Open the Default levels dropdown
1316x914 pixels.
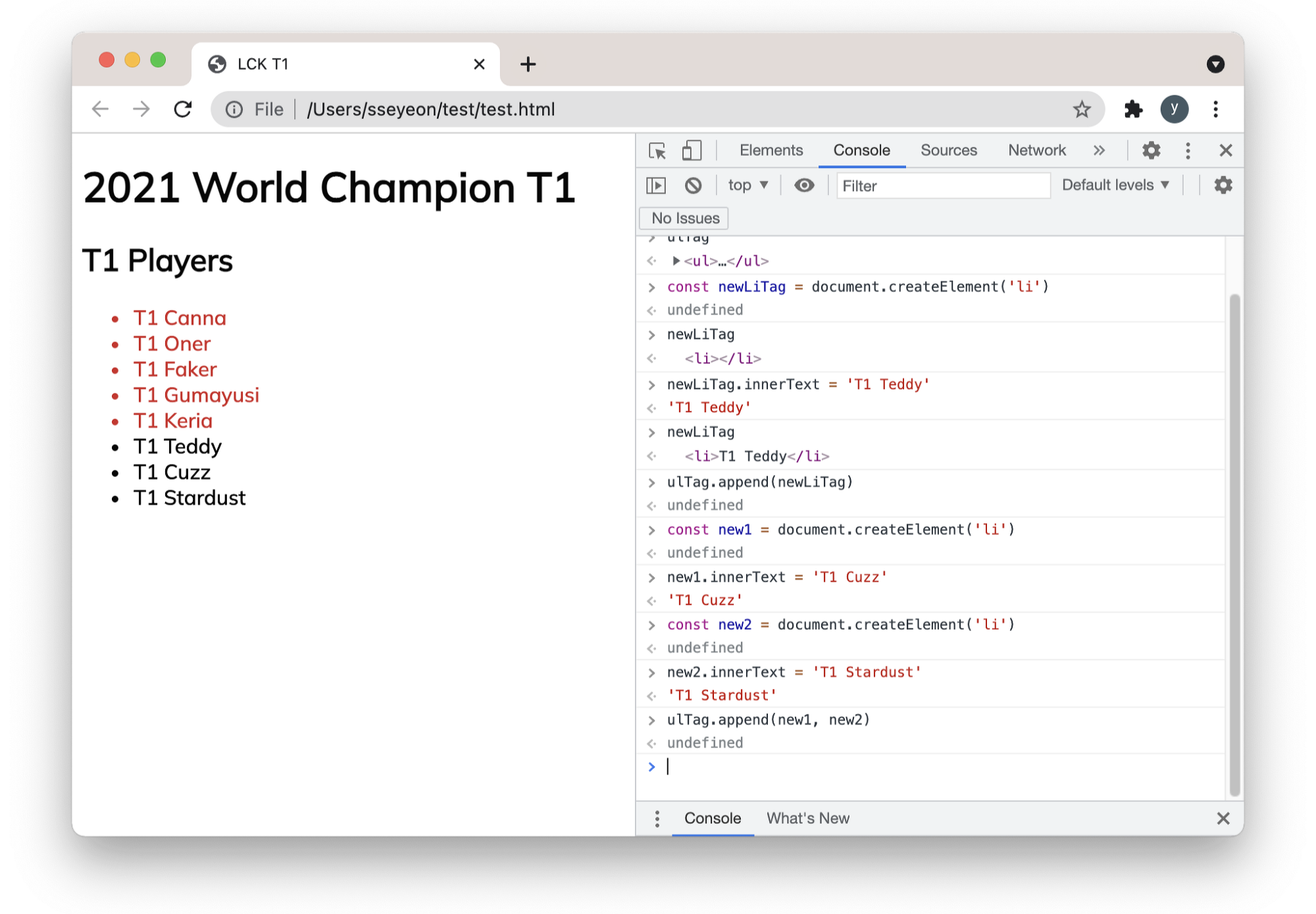[x=1115, y=186]
